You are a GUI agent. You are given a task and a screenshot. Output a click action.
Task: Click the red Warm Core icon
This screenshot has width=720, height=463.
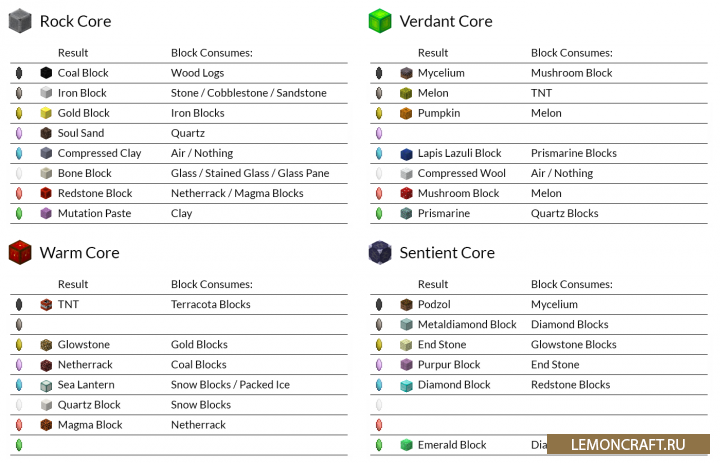(20, 252)
